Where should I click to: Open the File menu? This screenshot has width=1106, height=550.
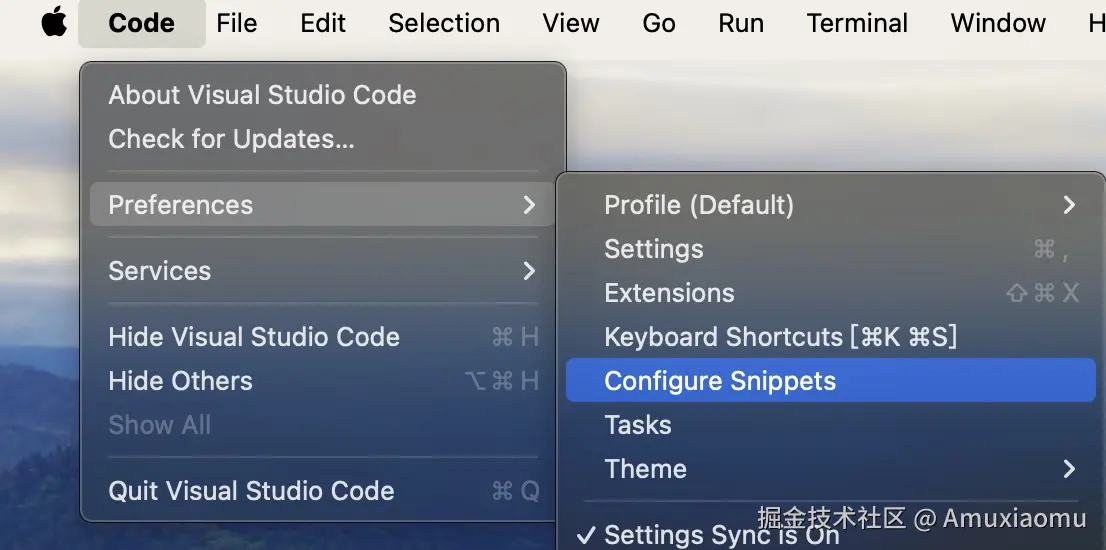tap(237, 23)
